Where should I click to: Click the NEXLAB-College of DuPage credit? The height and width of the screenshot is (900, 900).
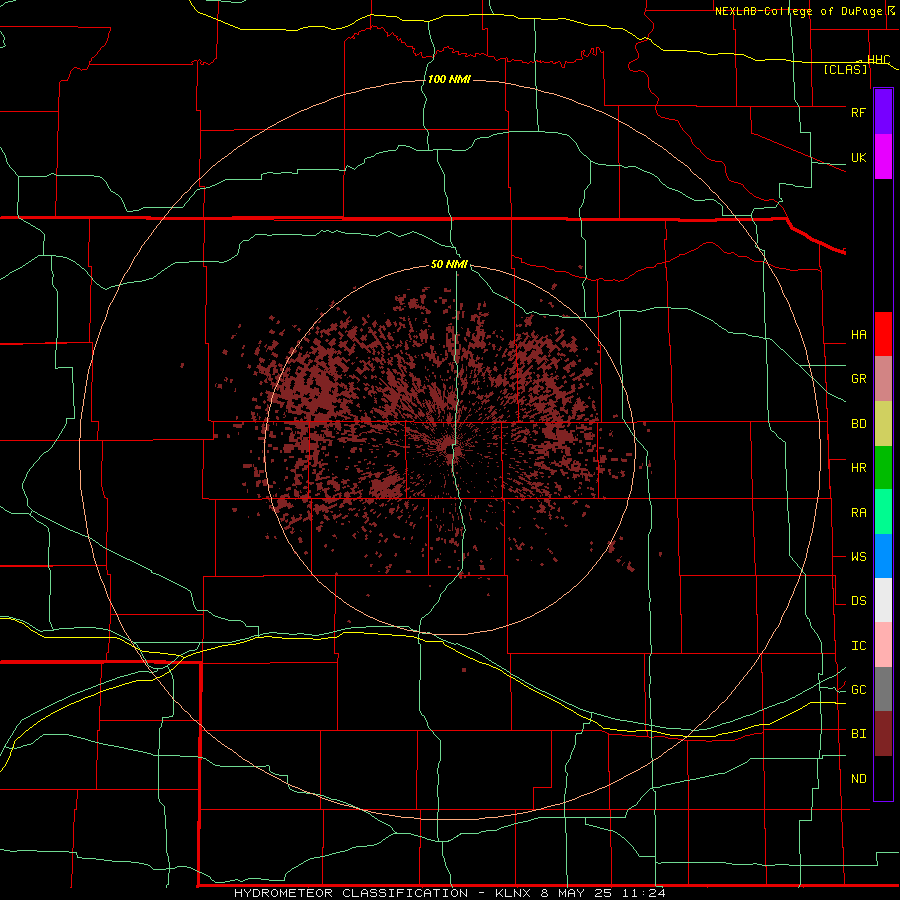(x=800, y=11)
